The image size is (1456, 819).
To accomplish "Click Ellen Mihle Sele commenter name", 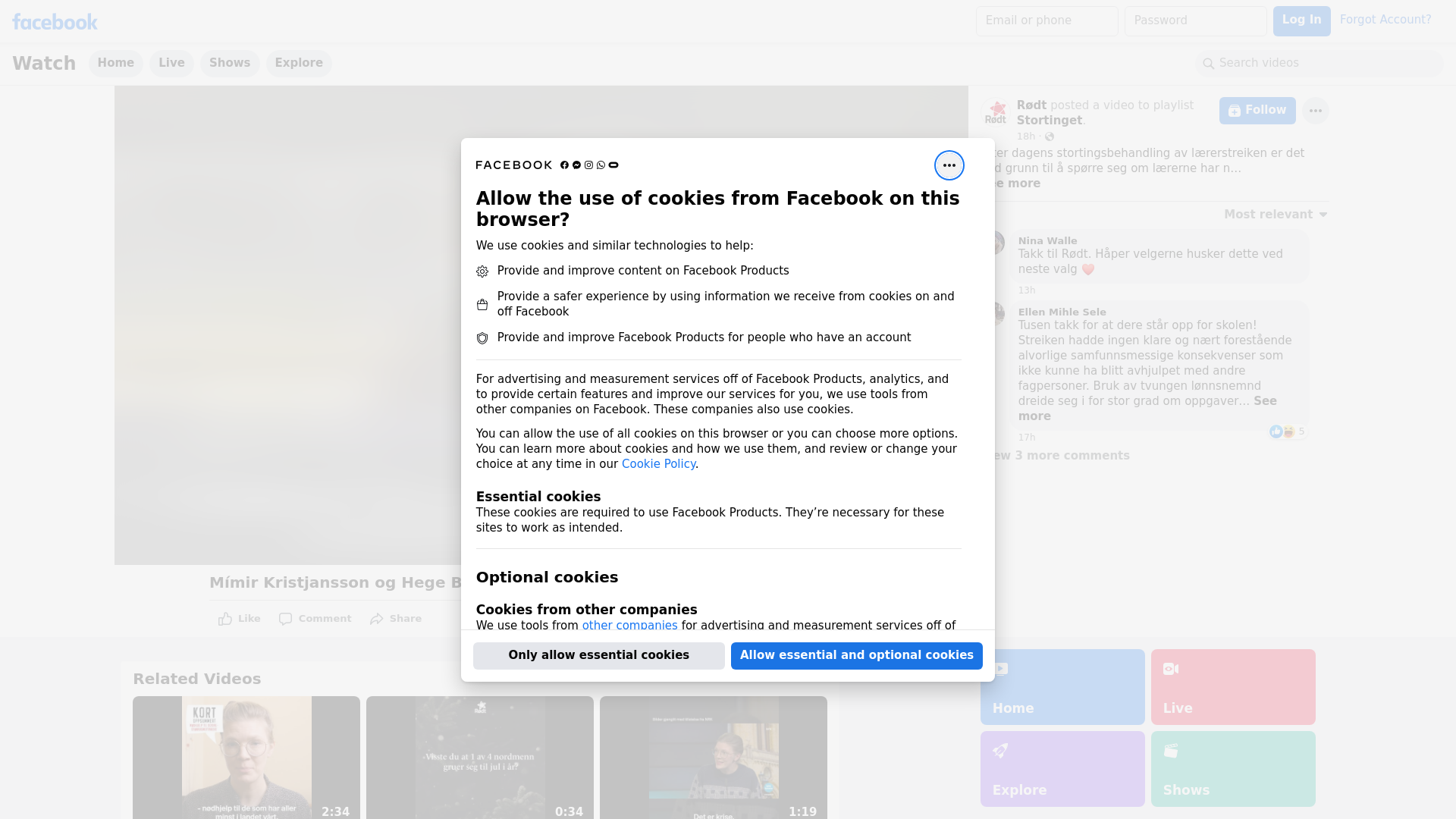I will tap(1062, 312).
